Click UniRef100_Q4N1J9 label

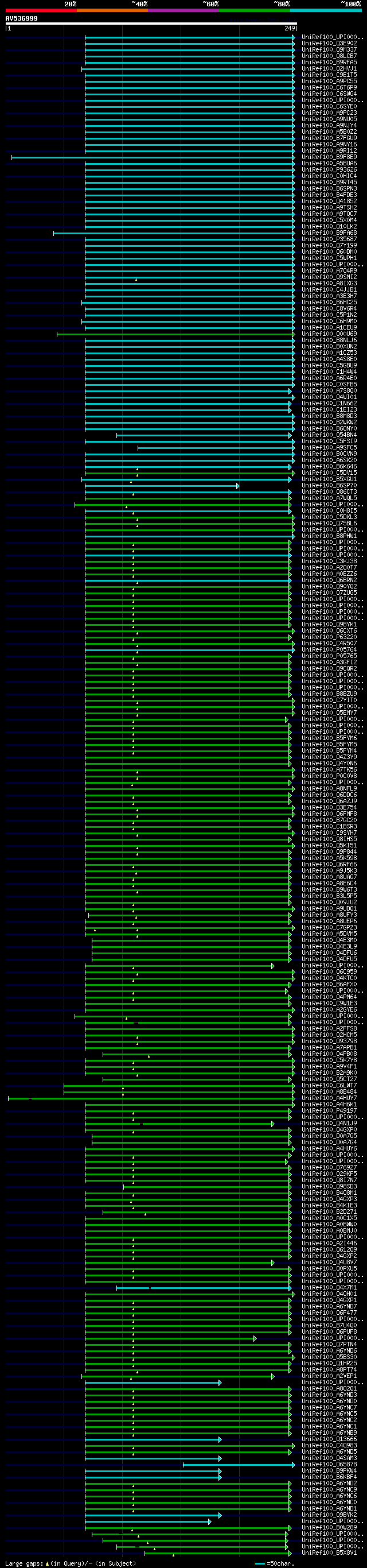[x=329, y=1124]
